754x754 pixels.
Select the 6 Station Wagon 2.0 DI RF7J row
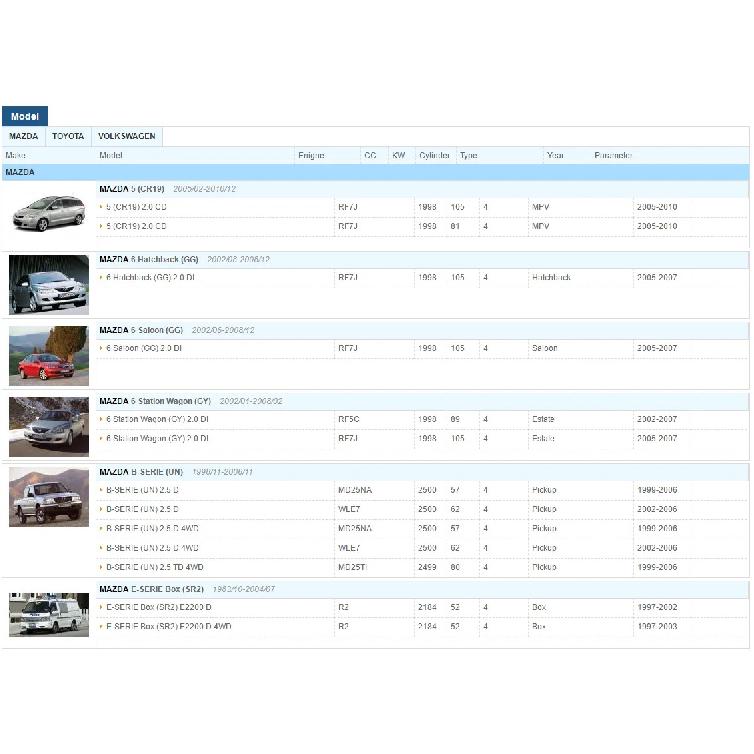point(422,439)
